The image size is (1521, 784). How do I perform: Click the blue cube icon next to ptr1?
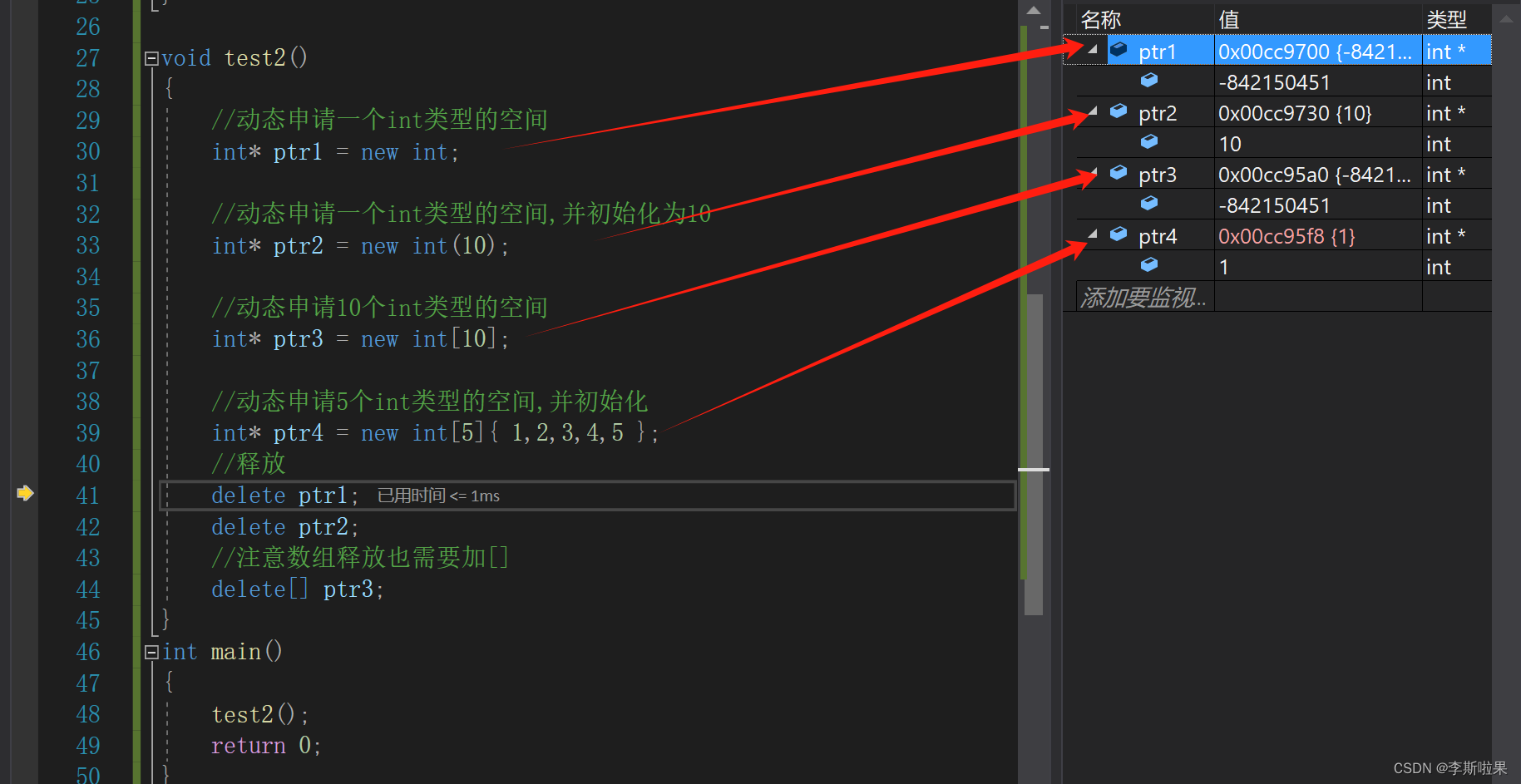point(1118,50)
